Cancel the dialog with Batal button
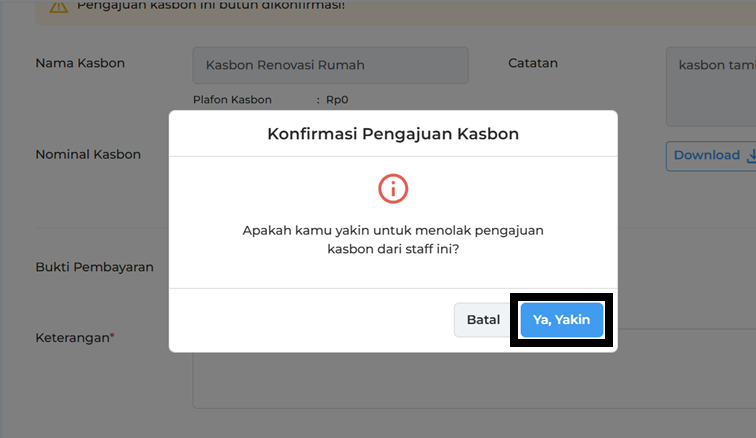Screen dimensions: 756x438 [483, 320]
